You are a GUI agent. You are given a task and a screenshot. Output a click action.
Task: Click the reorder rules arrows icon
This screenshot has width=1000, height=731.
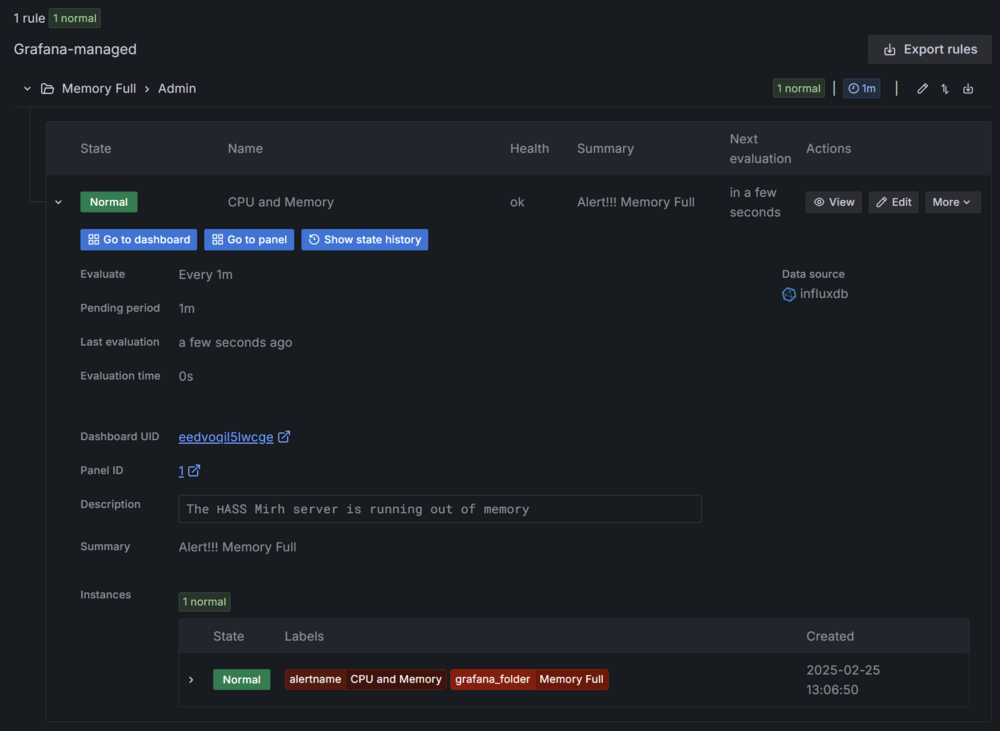click(945, 89)
